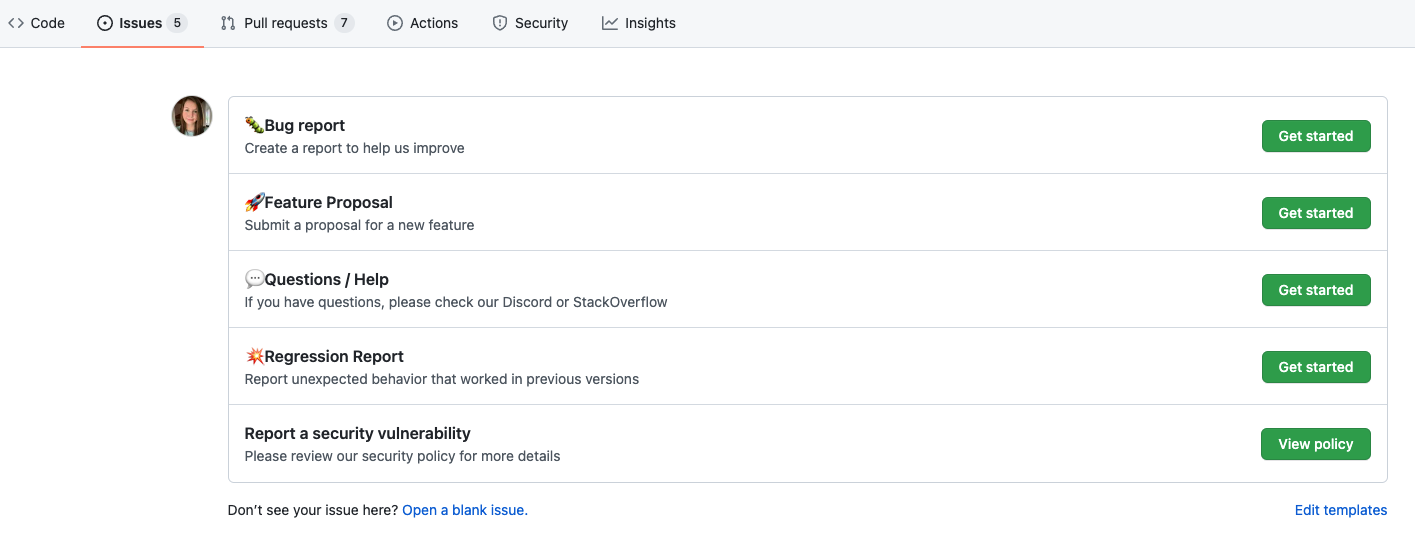Click the Insights graph icon

coord(610,23)
